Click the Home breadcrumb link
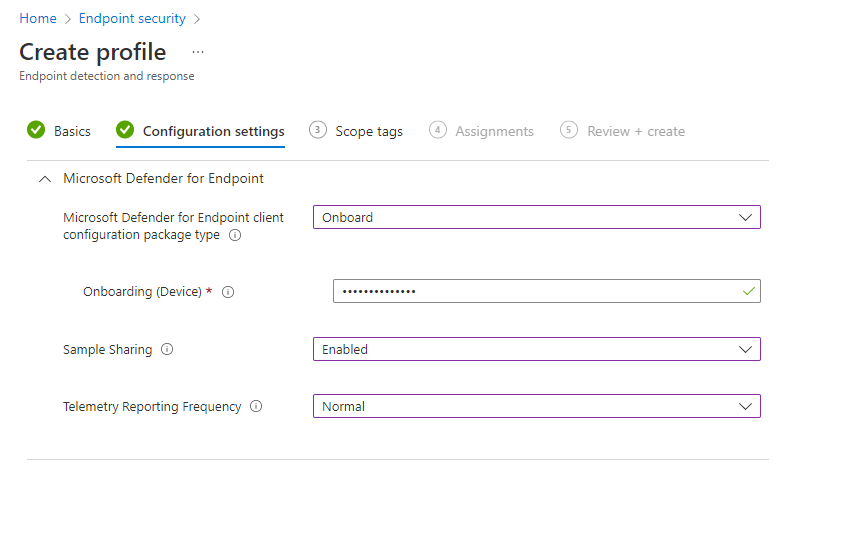Screen dimensions: 860x536 click(x=38, y=18)
